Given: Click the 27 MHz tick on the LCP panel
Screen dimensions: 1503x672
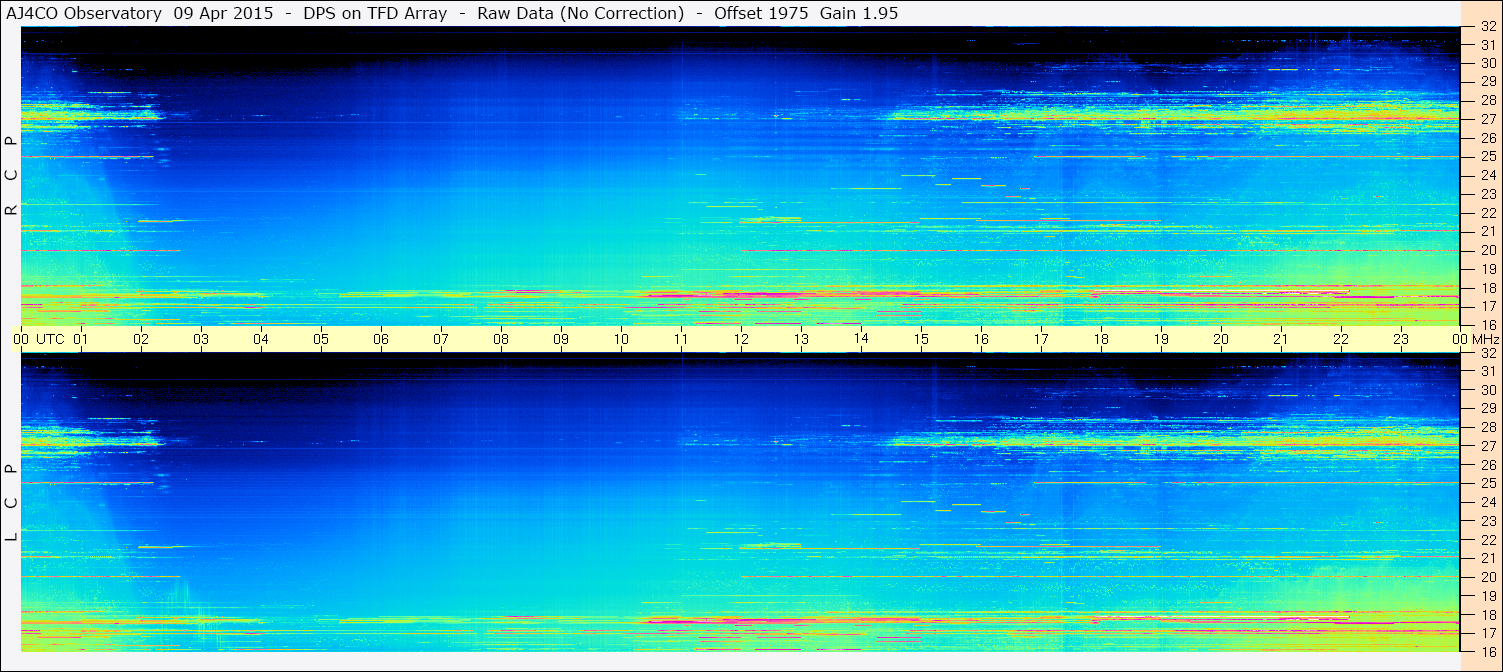Looking at the screenshot, I should tap(1488, 446).
